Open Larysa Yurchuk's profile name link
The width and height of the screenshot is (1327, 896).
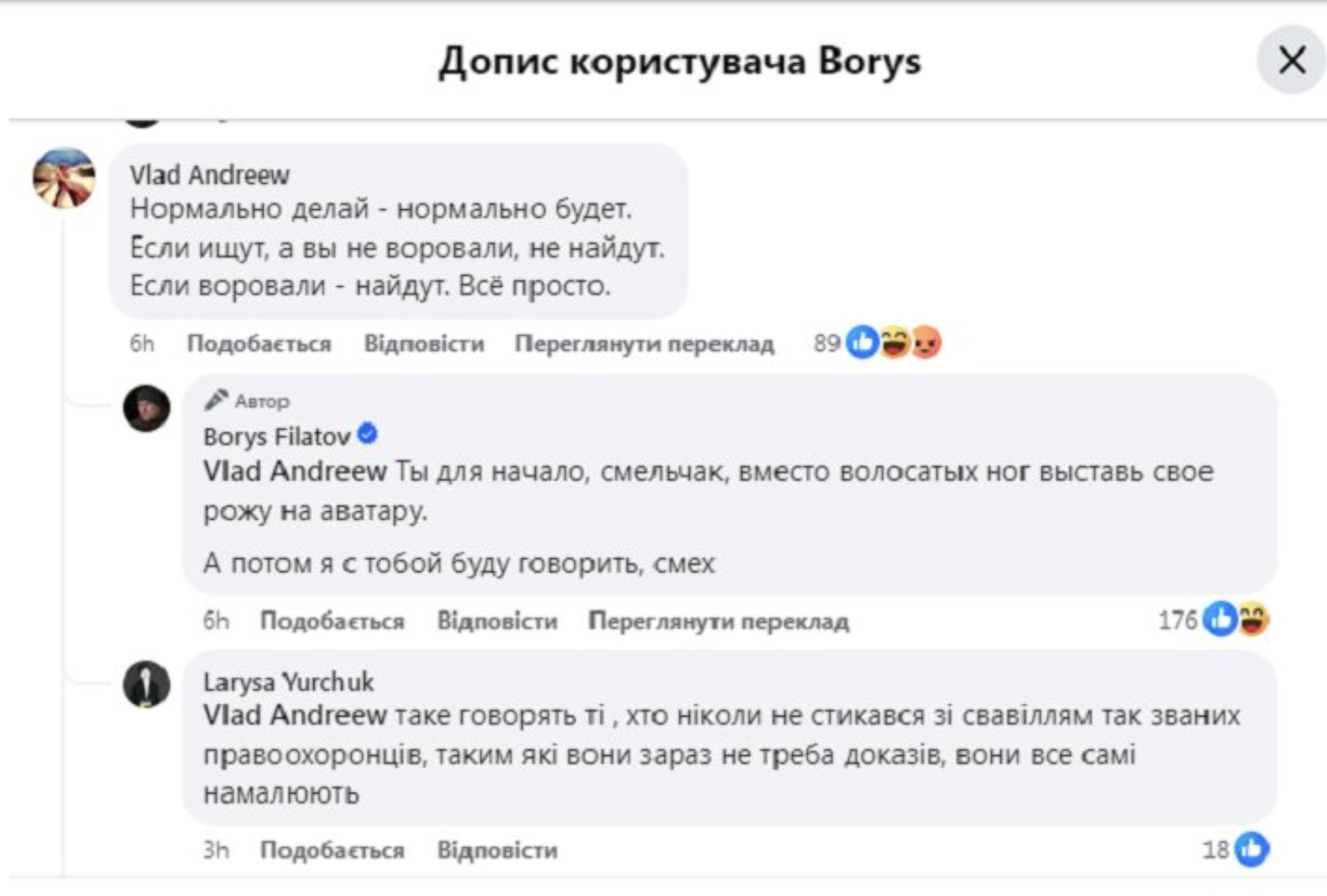(x=288, y=682)
